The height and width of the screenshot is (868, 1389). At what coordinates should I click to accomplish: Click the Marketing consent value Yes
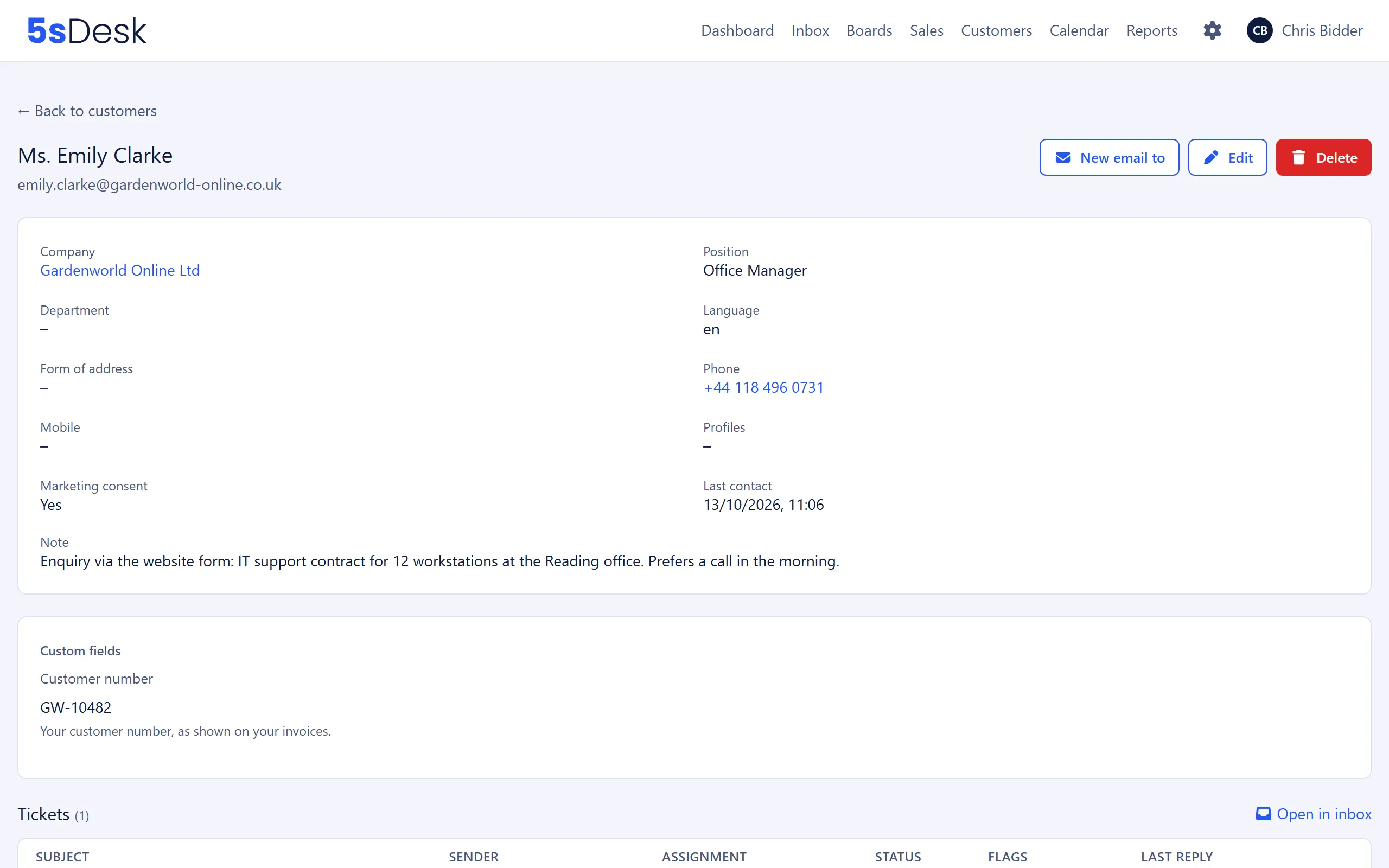click(x=50, y=505)
